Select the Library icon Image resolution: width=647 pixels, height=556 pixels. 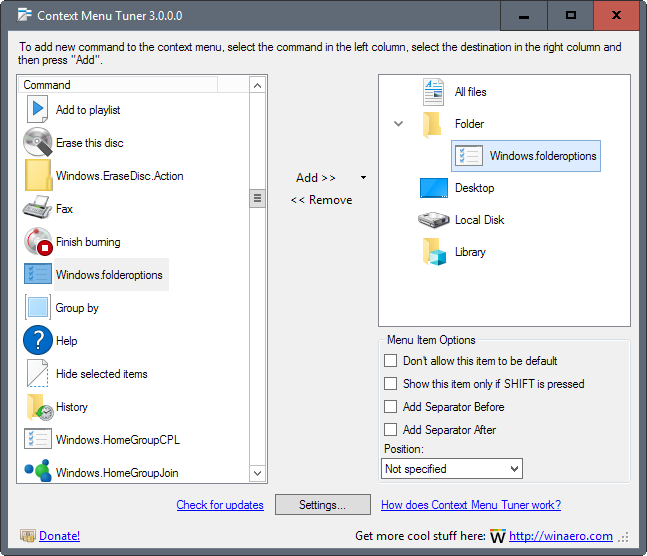click(x=434, y=252)
